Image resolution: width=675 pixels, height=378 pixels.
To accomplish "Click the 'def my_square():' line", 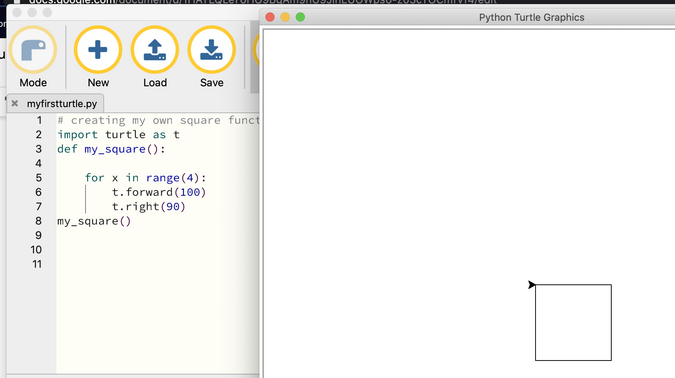I will pyautogui.click(x=111, y=149).
